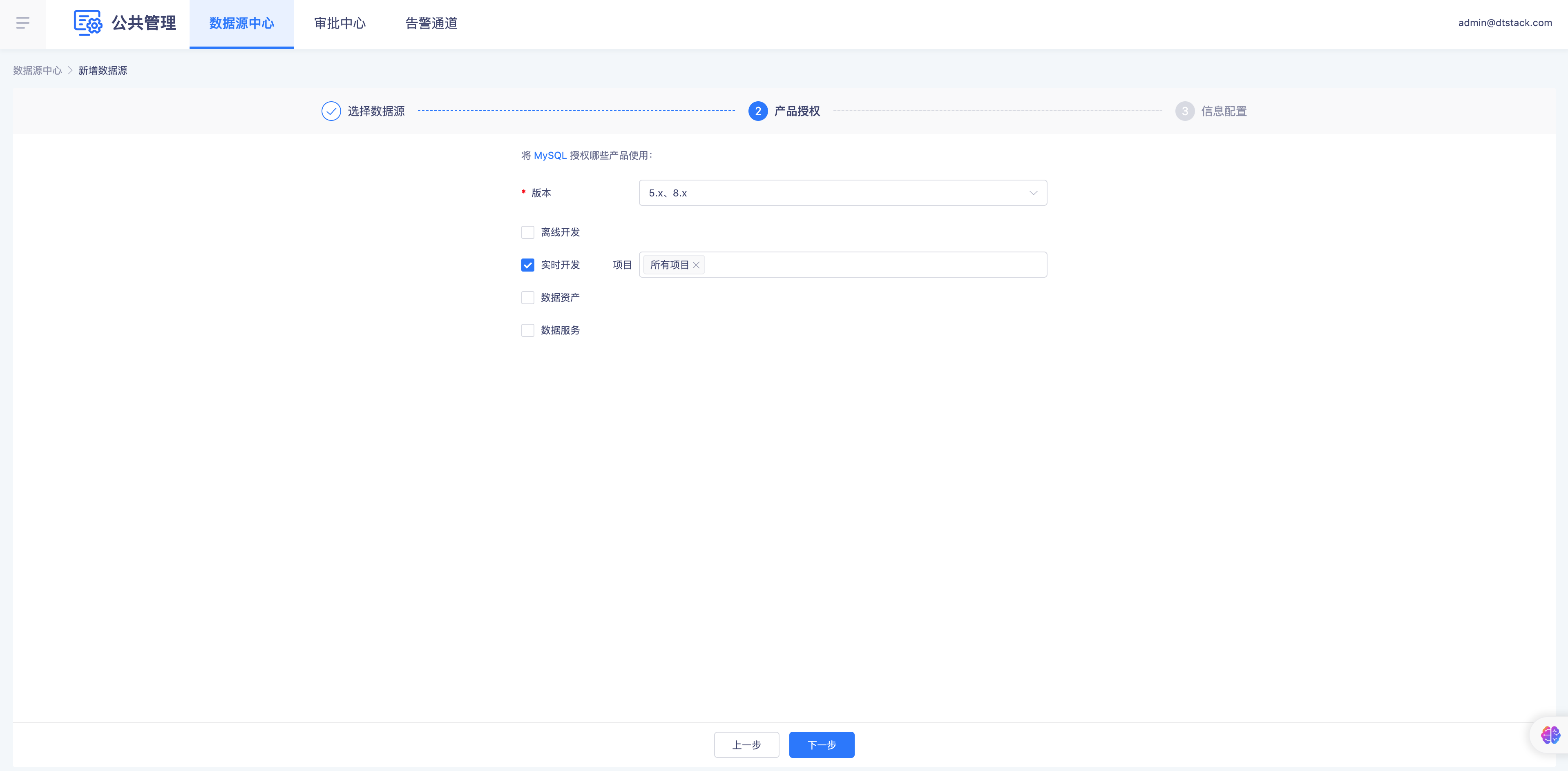Remove the 所有项目 tag
The height and width of the screenshot is (771, 1568).
(x=696, y=265)
